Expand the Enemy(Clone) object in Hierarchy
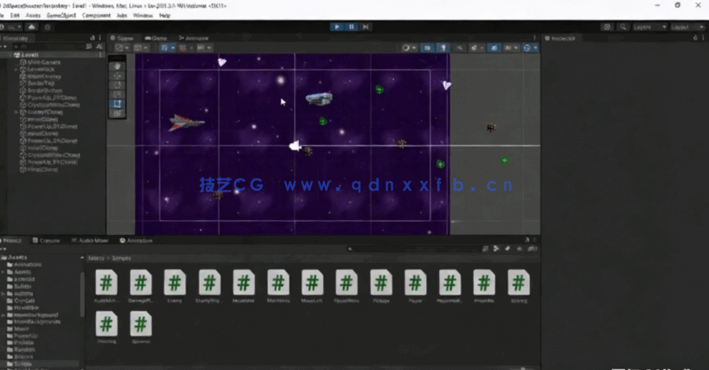Screen dimensions: 709x370 pos(17,112)
